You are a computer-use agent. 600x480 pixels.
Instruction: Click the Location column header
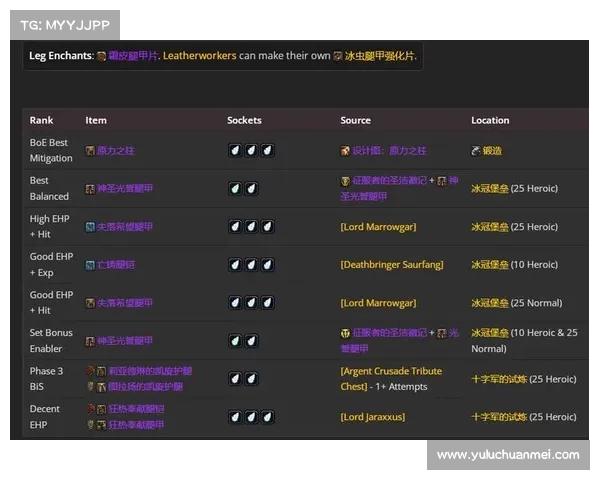[x=490, y=121]
